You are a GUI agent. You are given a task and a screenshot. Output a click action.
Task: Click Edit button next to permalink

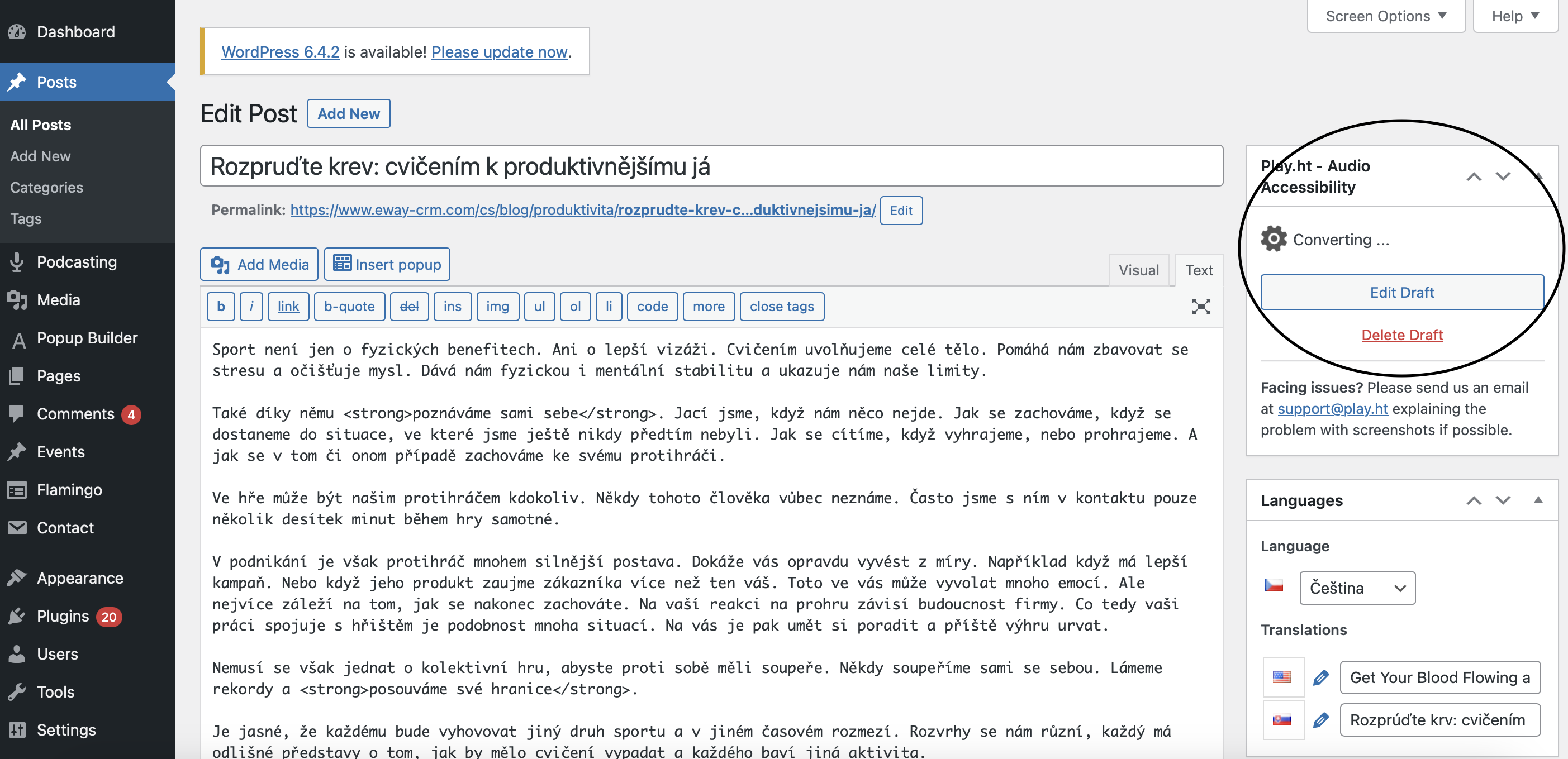point(901,211)
